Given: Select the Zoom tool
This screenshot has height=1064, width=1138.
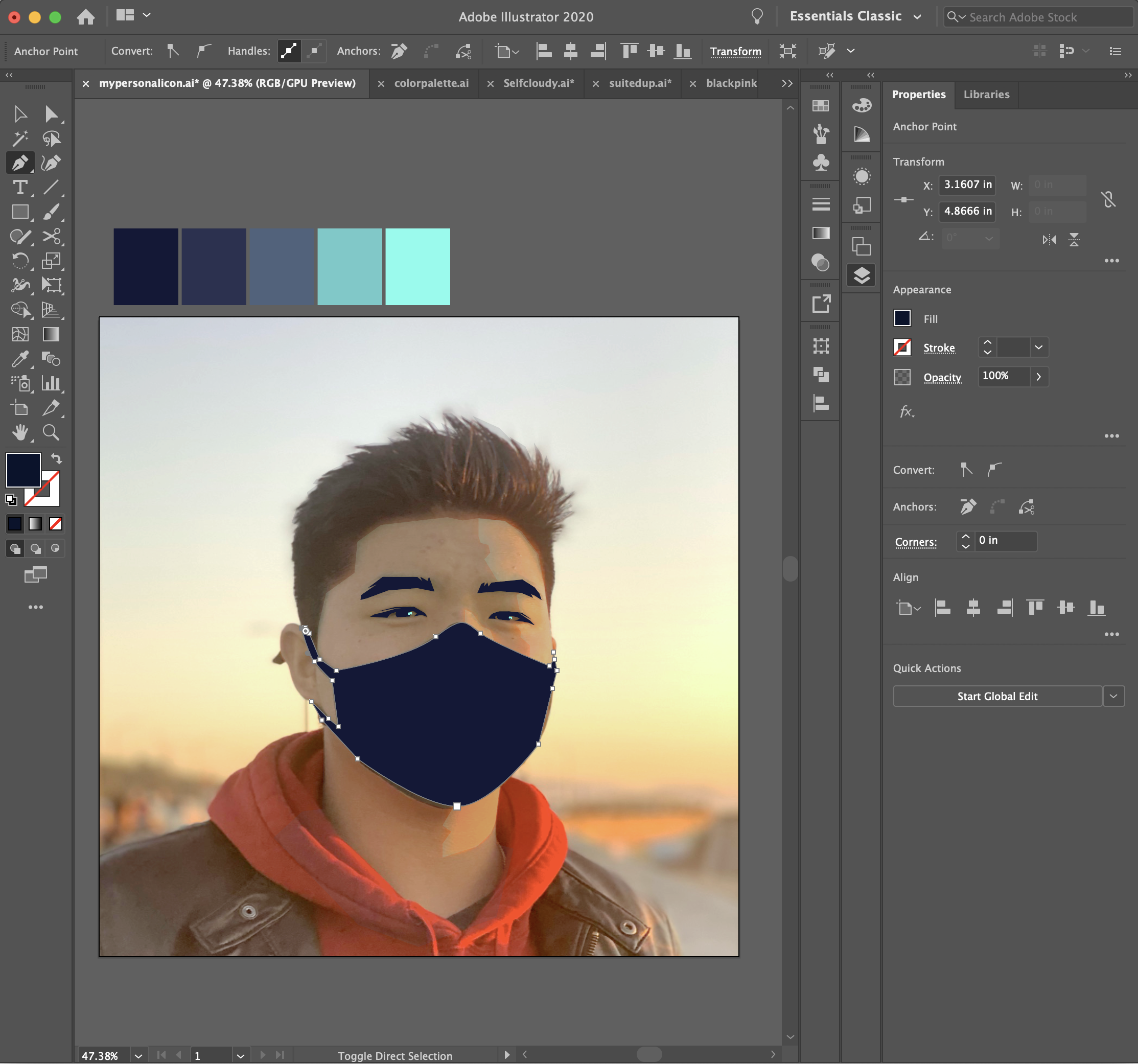Looking at the screenshot, I should pos(51,432).
